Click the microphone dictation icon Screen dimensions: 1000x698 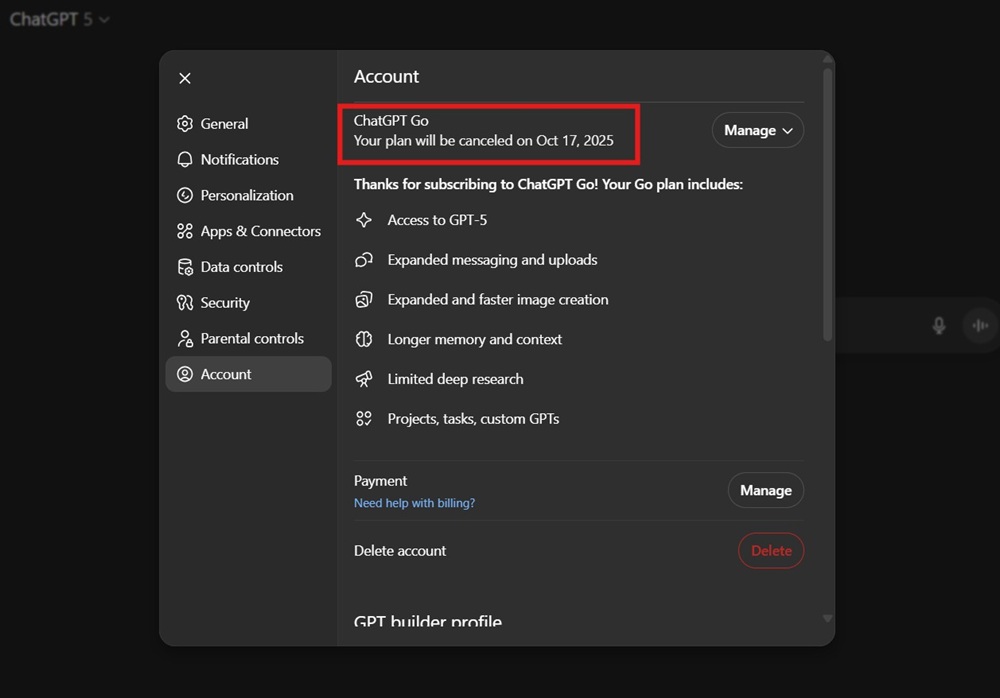pyautogui.click(x=938, y=326)
